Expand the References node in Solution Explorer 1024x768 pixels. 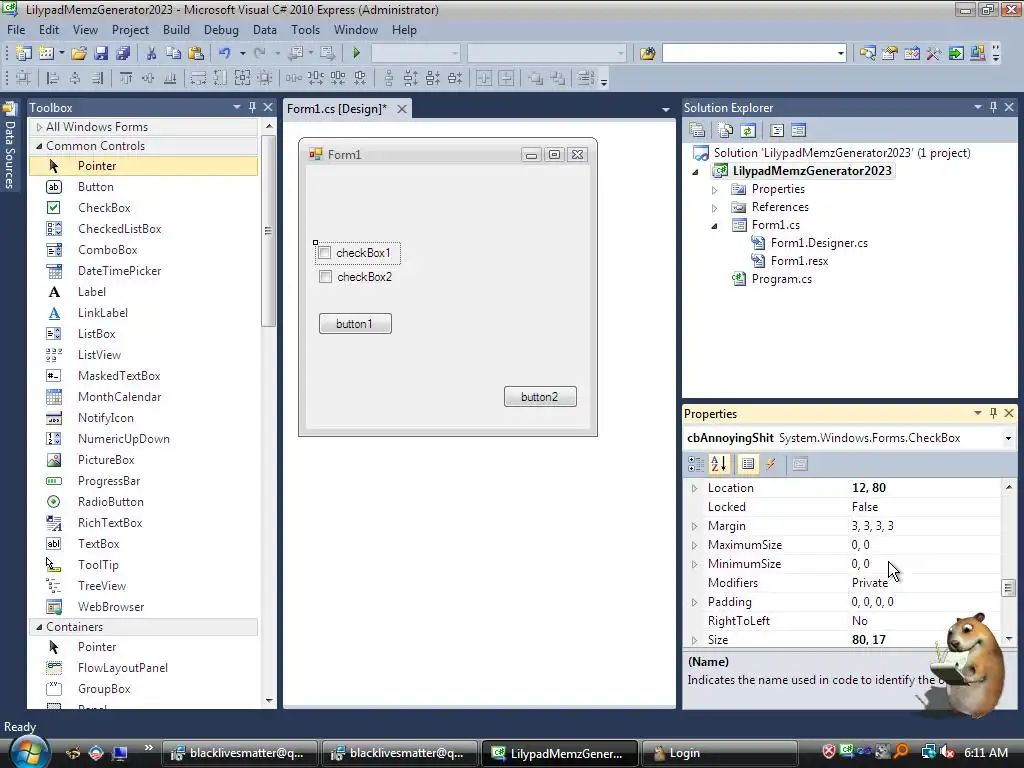[714, 208]
